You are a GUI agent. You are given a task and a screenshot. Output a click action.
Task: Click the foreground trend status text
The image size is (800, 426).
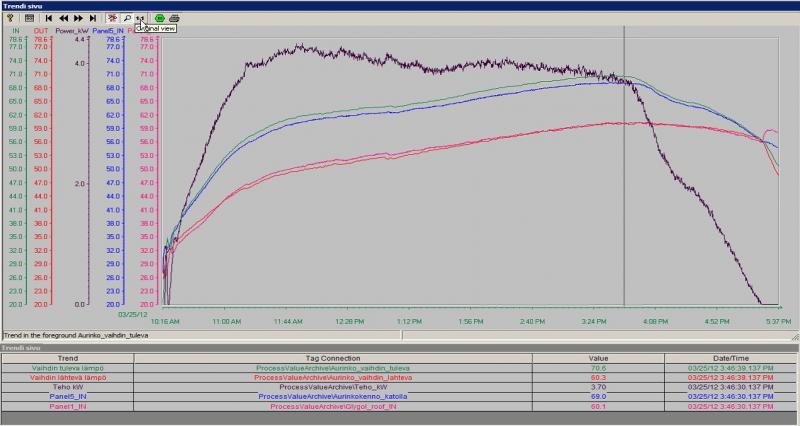tap(76, 336)
